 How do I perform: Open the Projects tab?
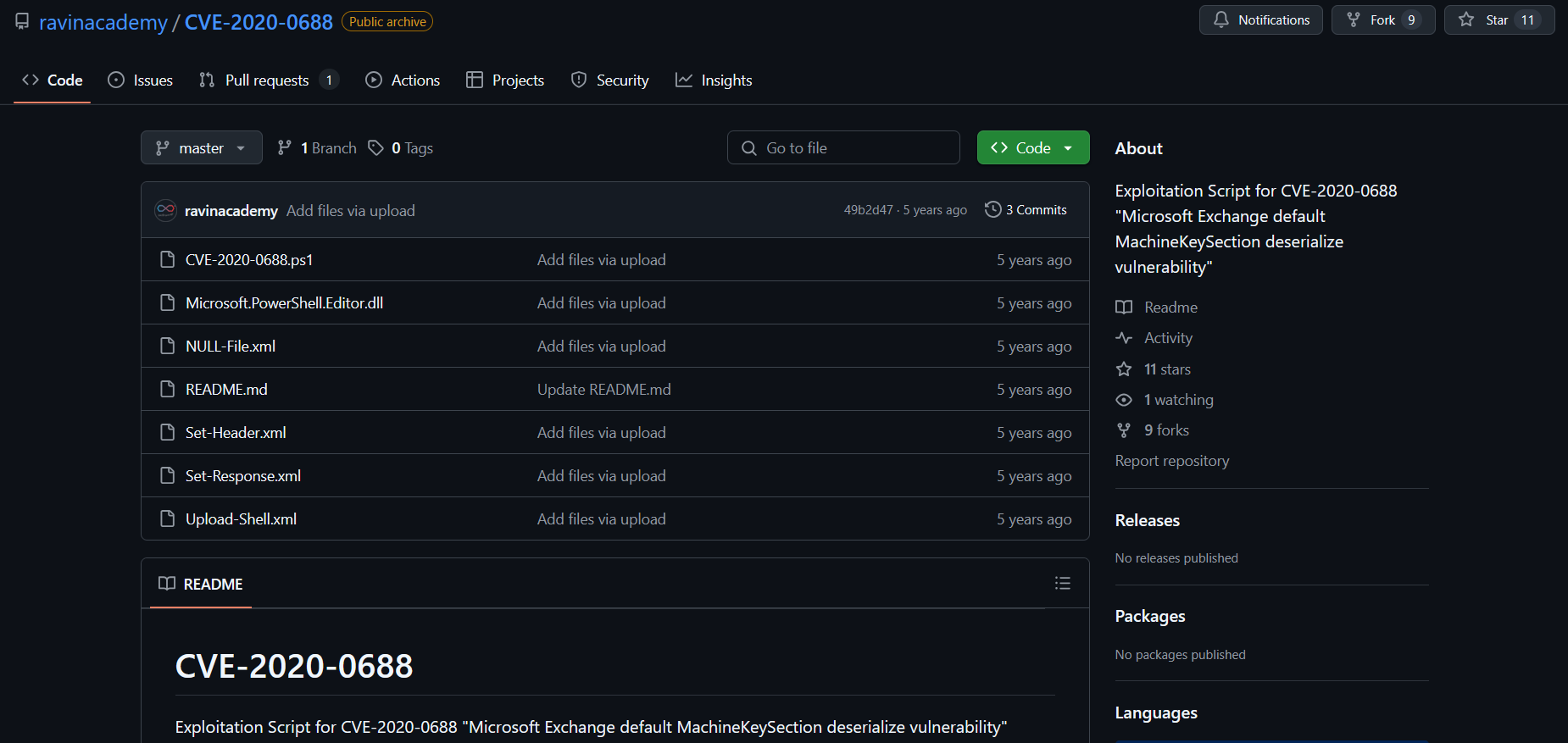click(x=505, y=80)
